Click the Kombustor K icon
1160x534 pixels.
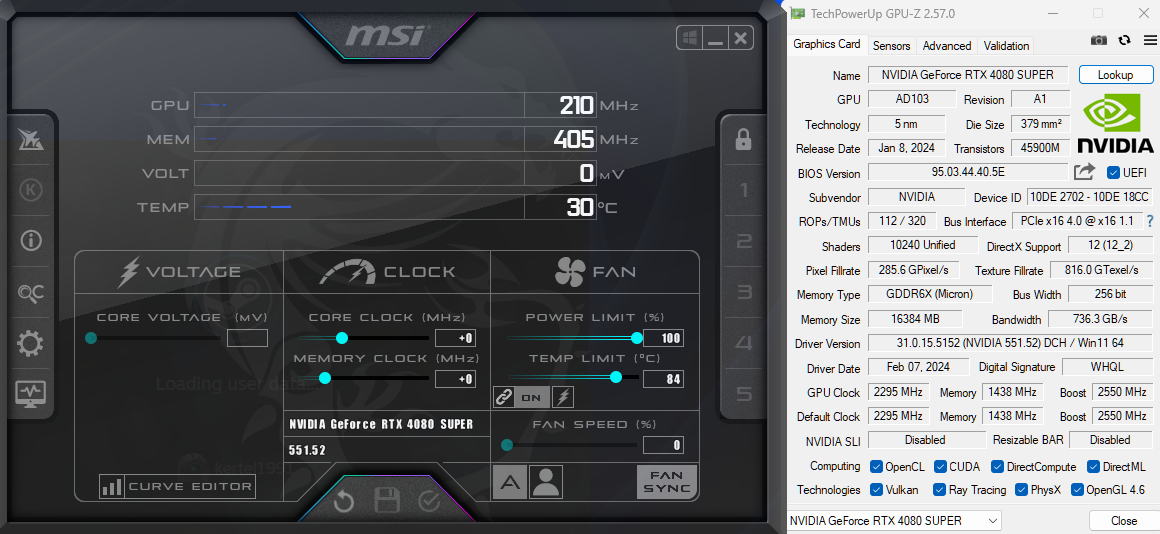point(30,190)
